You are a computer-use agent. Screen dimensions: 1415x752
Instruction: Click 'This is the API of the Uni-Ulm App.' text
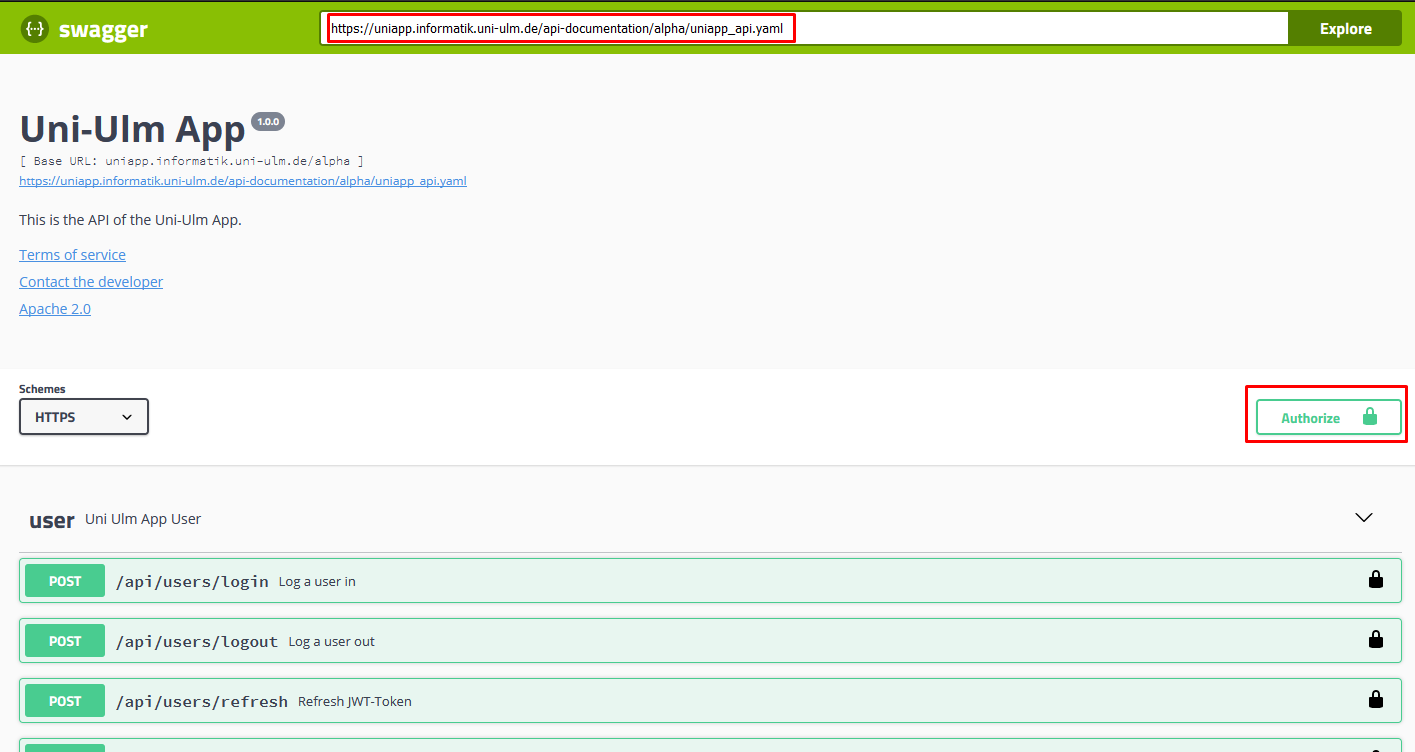tap(130, 220)
